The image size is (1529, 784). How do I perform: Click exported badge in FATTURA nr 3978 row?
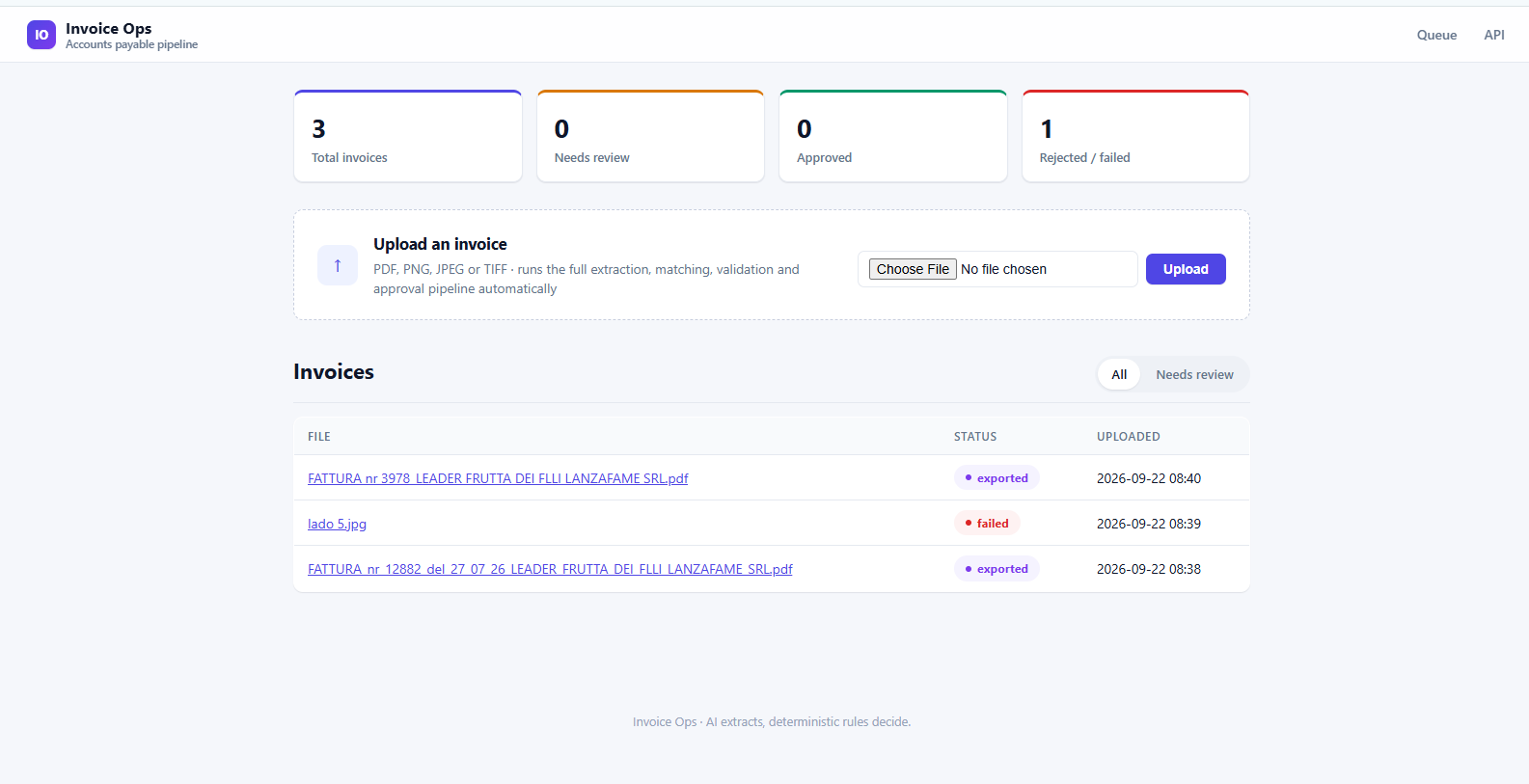(x=997, y=478)
